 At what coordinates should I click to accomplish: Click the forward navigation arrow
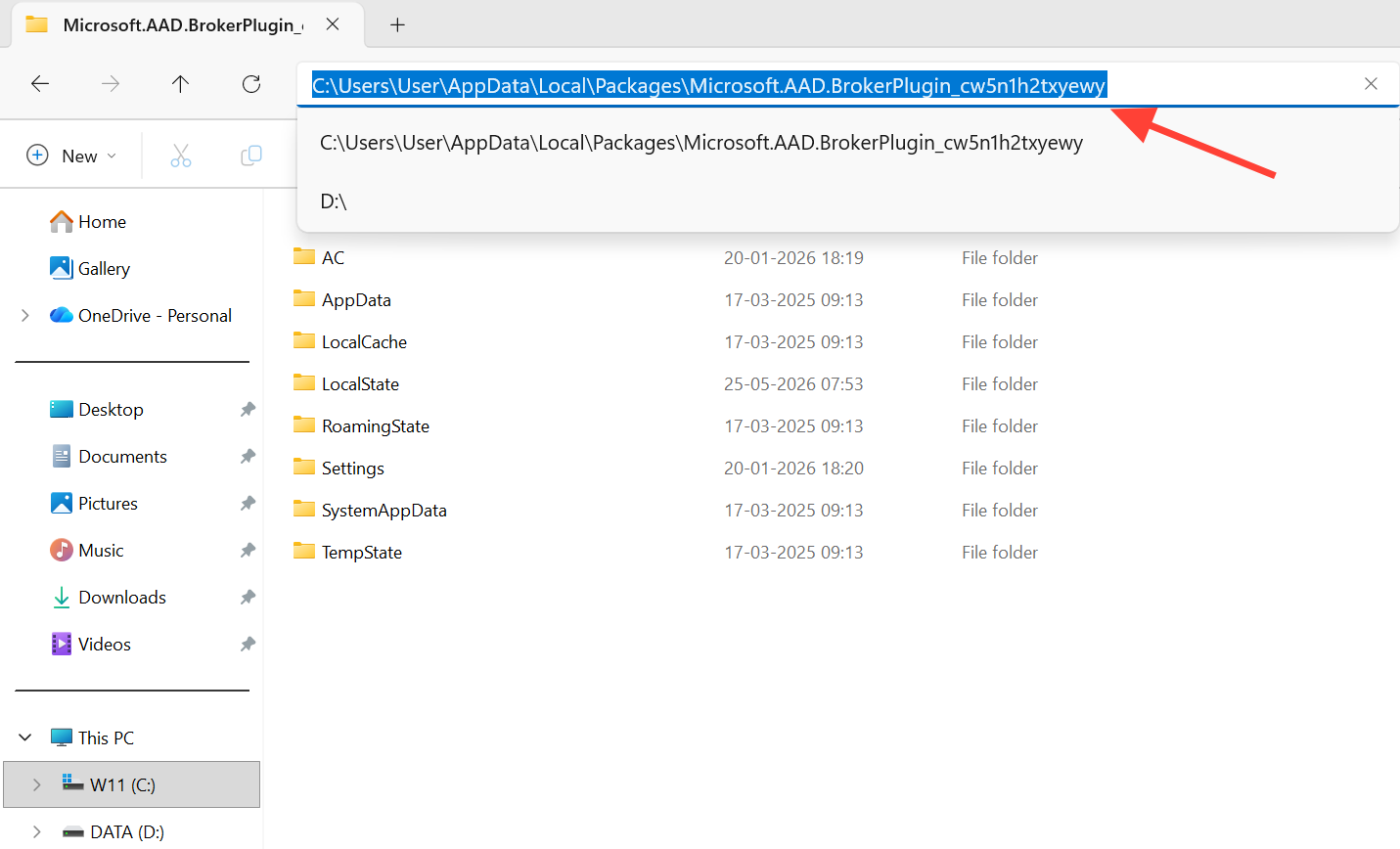[x=111, y=84]
